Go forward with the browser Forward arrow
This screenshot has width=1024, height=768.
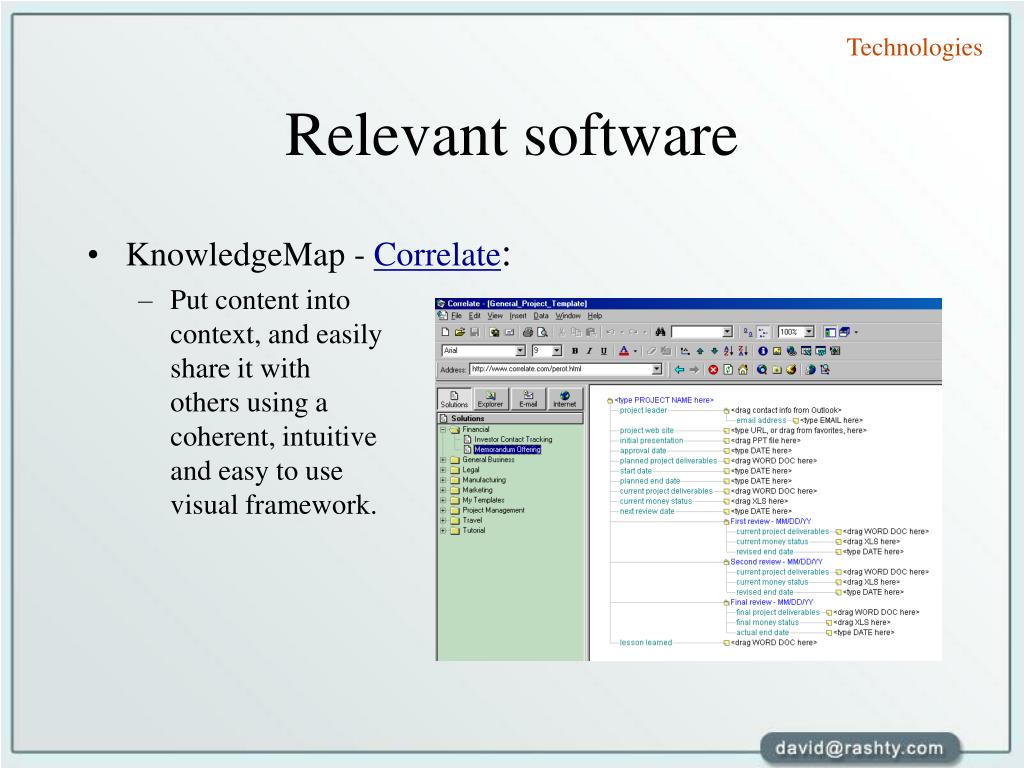tap(694, 370)
